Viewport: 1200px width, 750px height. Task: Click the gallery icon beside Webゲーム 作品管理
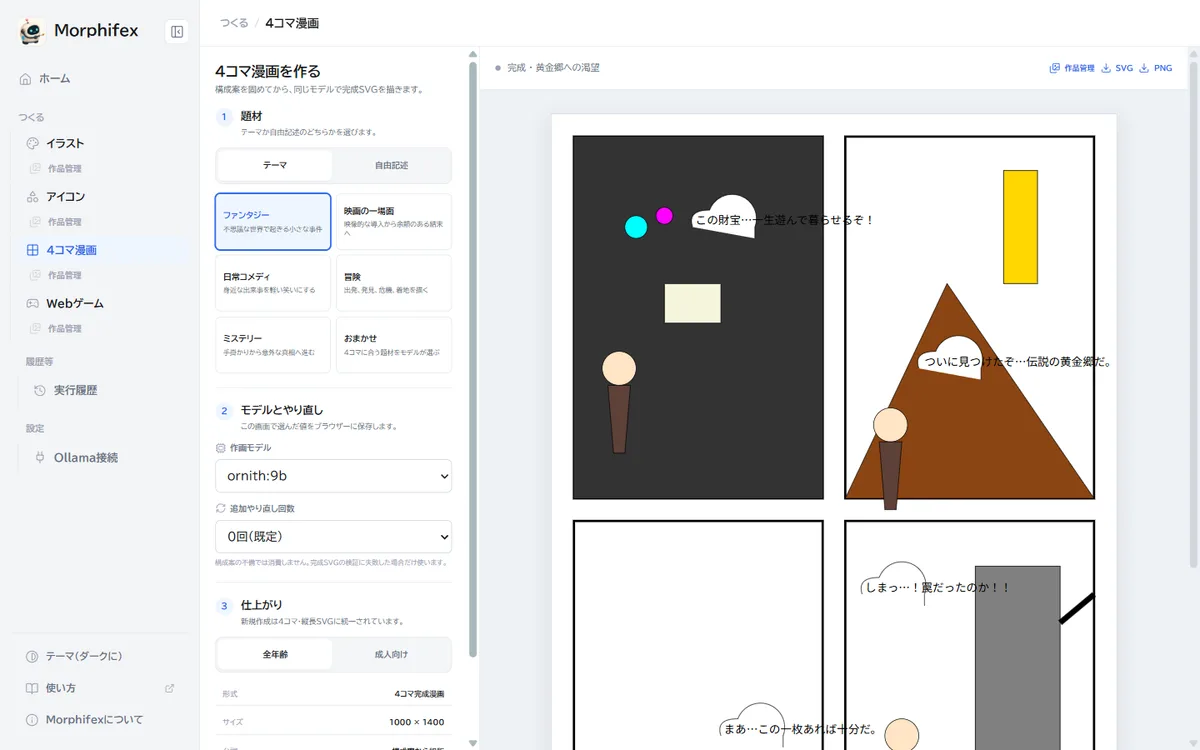point(36,328)
